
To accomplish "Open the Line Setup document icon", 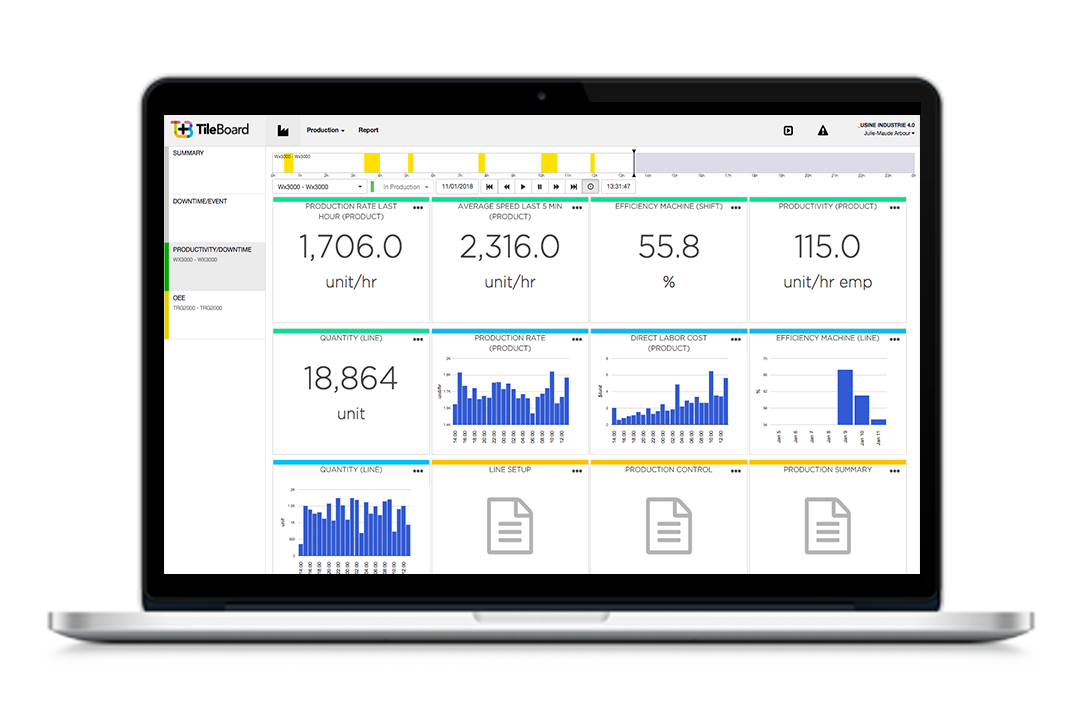I will 510,526.
